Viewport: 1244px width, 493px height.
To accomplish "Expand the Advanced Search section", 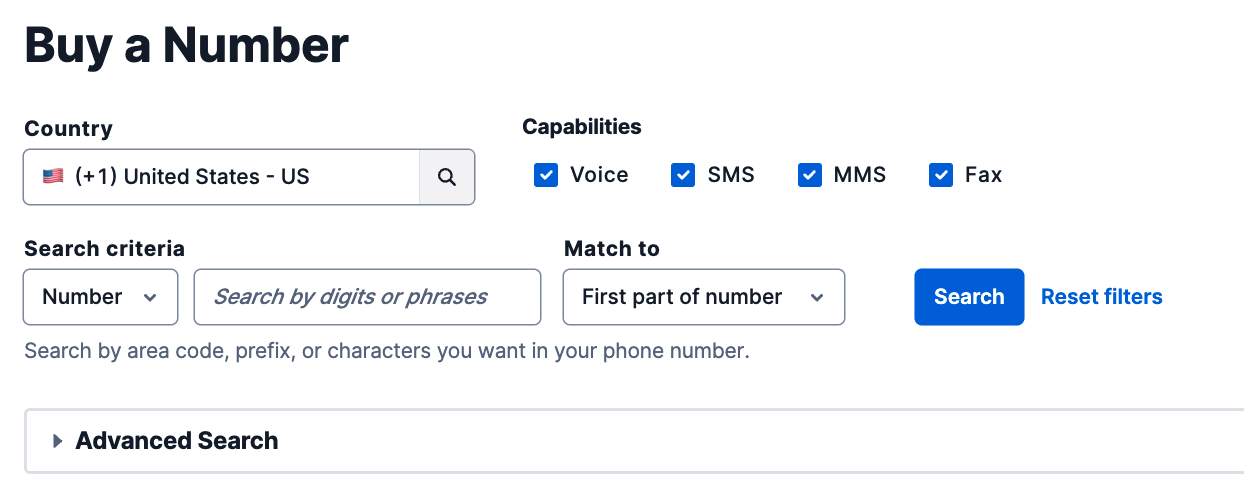I will pyautogui.click(x=177, y=441).
